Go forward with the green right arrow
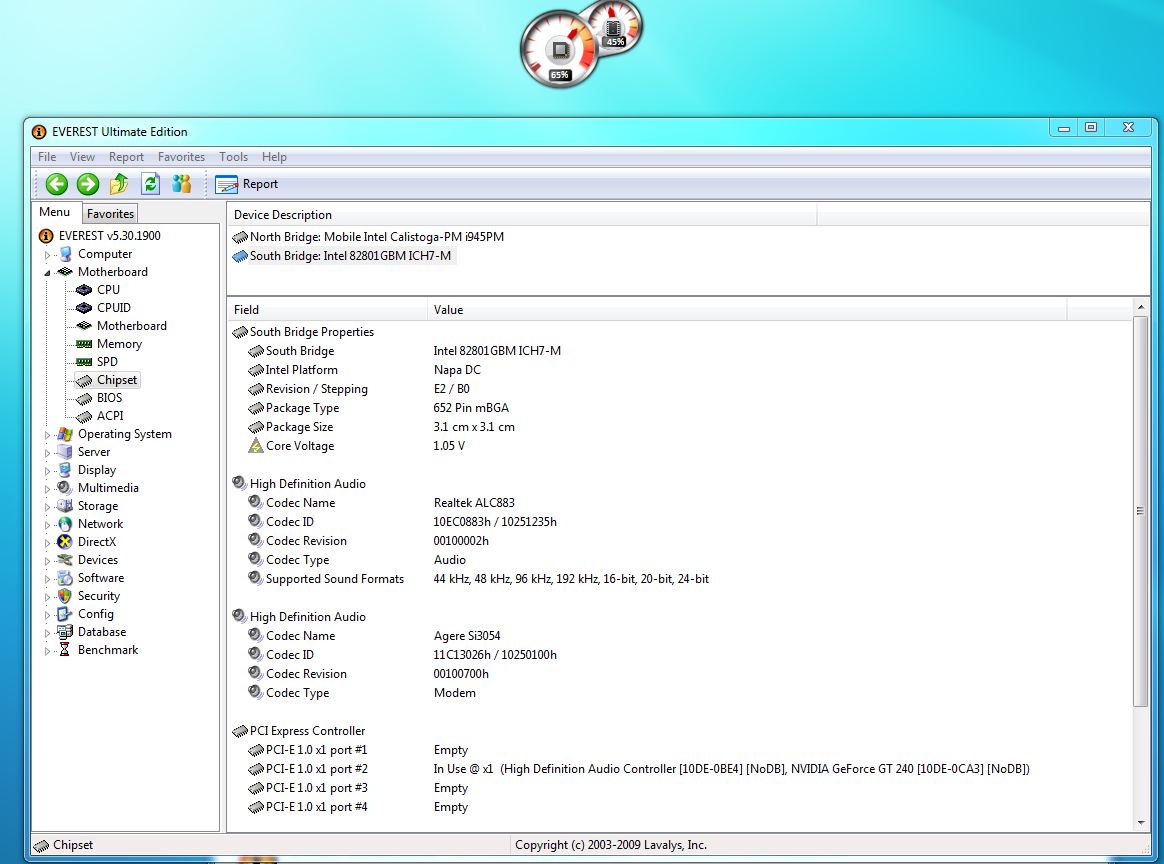The width and height of the screenshot is (1164, 864). pyautogui.click(x=88, y=184)
